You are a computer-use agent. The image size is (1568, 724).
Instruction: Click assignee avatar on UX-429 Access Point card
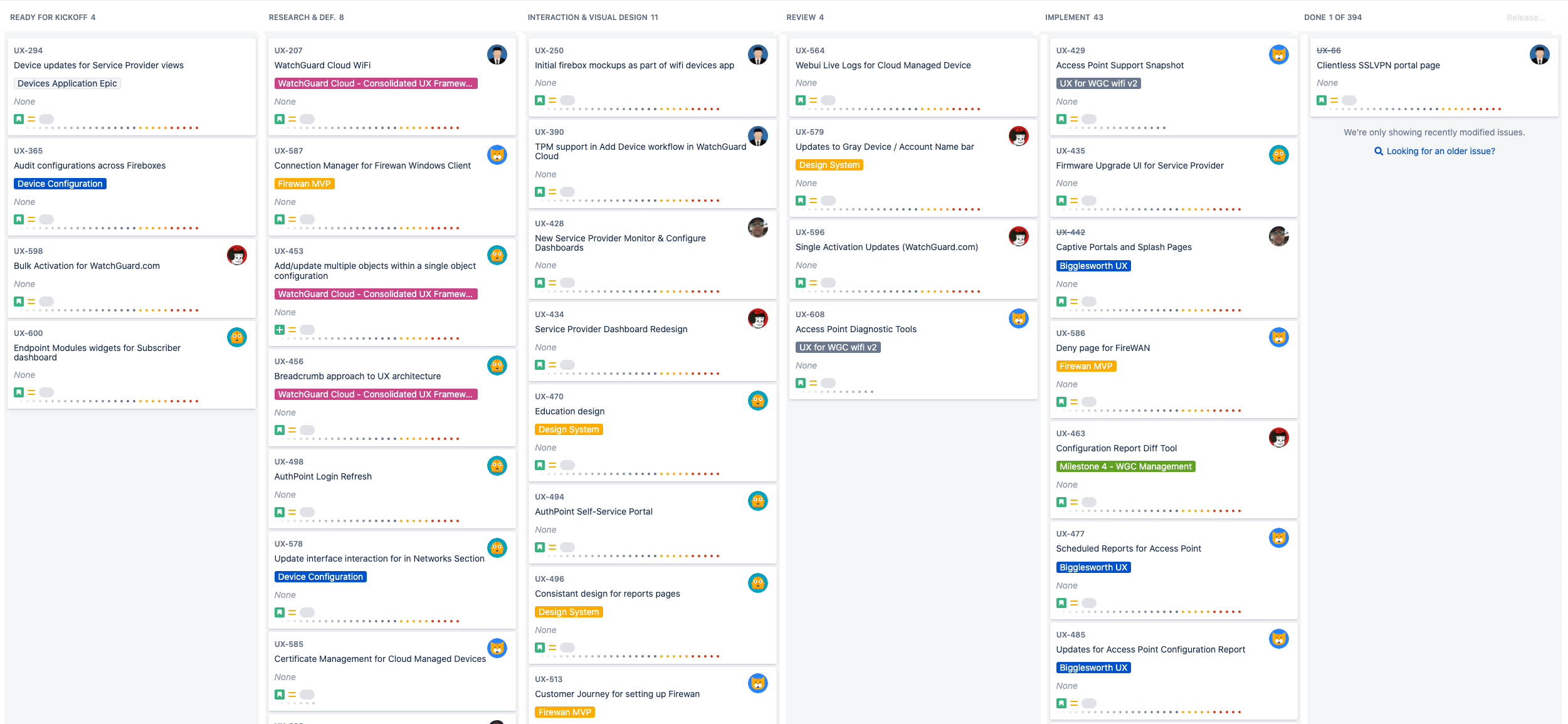click(x=1278, y=55)
